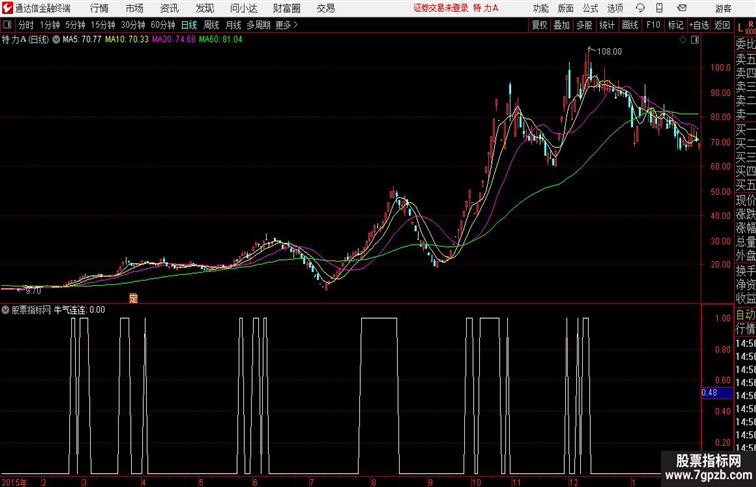Select the 月线 monthly period tab
Screen dimensions: 756x487
point(233,25)
